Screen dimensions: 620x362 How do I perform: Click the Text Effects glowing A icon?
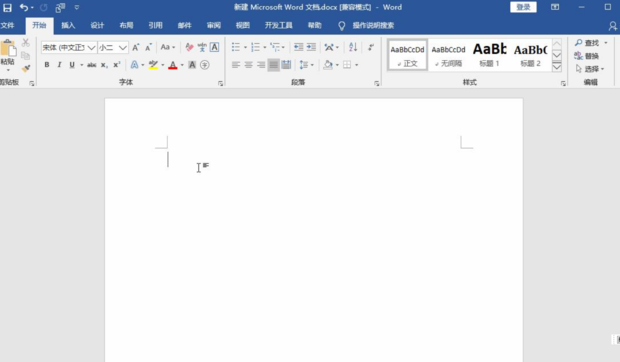tap(134, 65)
